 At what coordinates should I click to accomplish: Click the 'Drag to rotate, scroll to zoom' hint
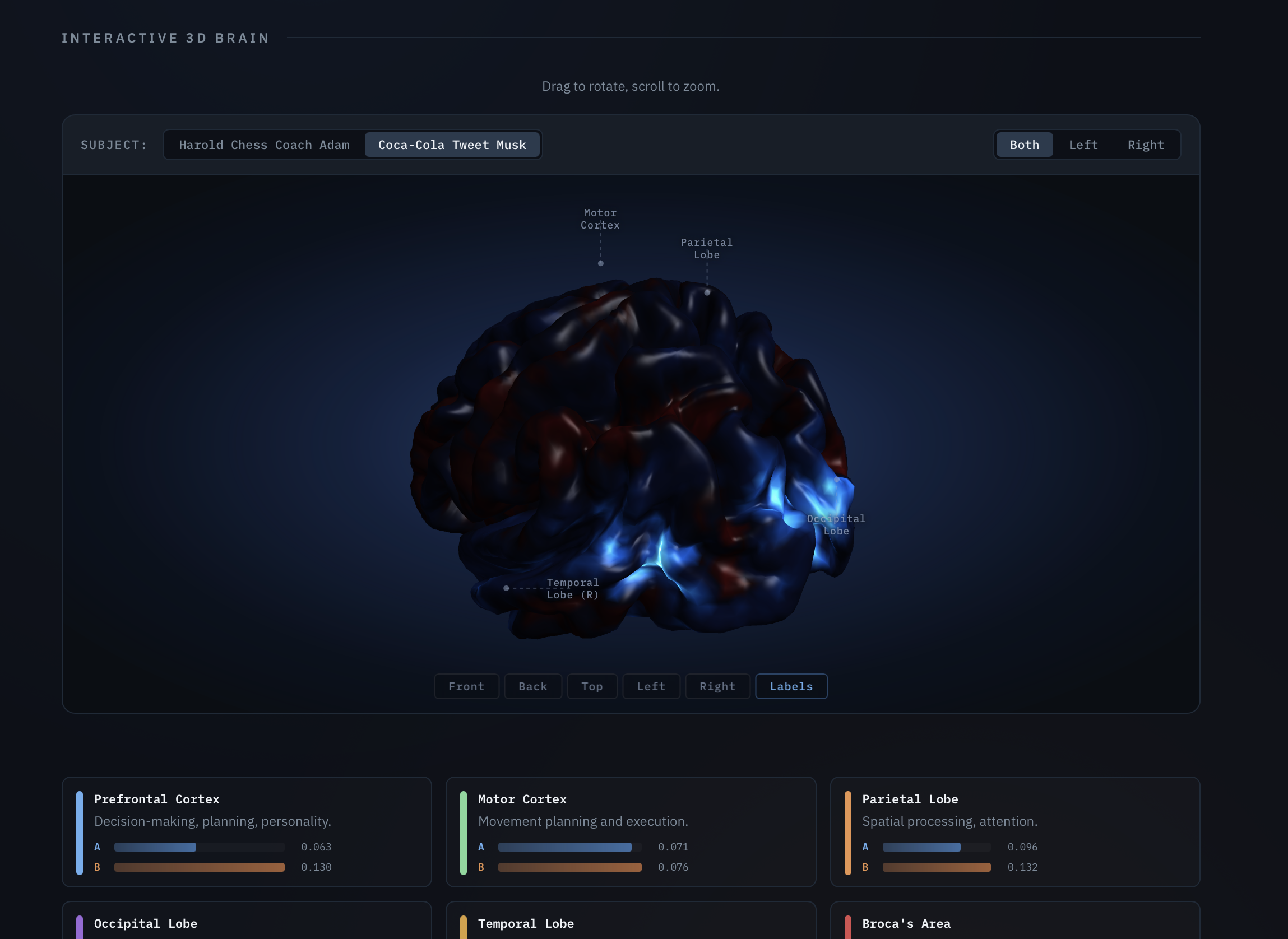(631, 86)
